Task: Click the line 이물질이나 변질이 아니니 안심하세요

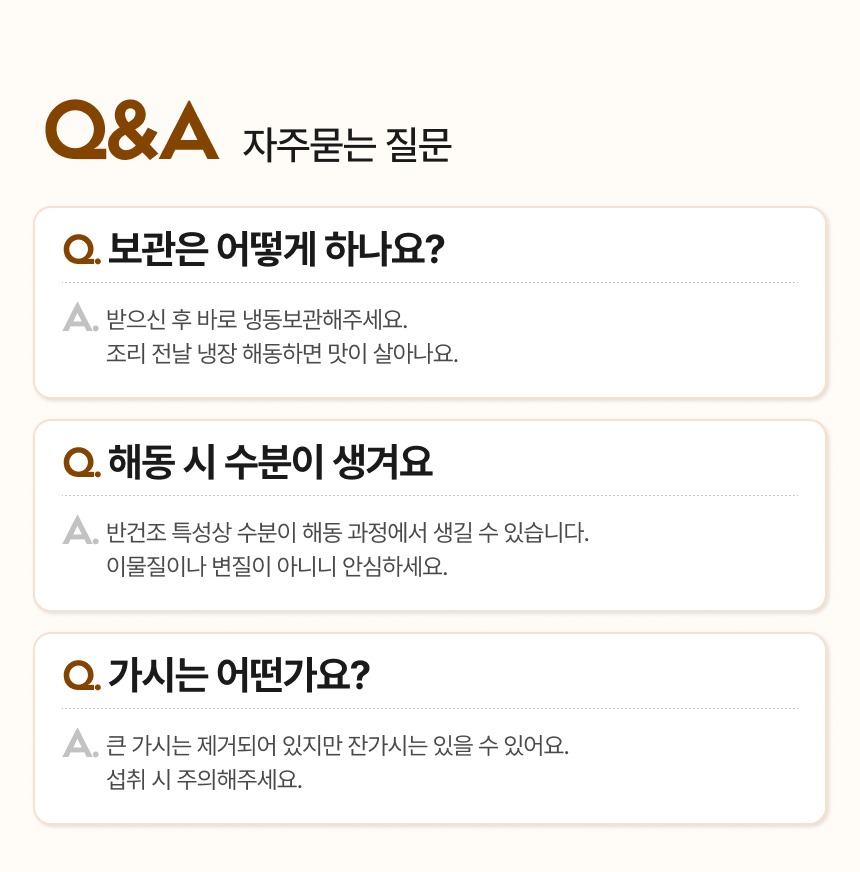Action: coord(276,566)
